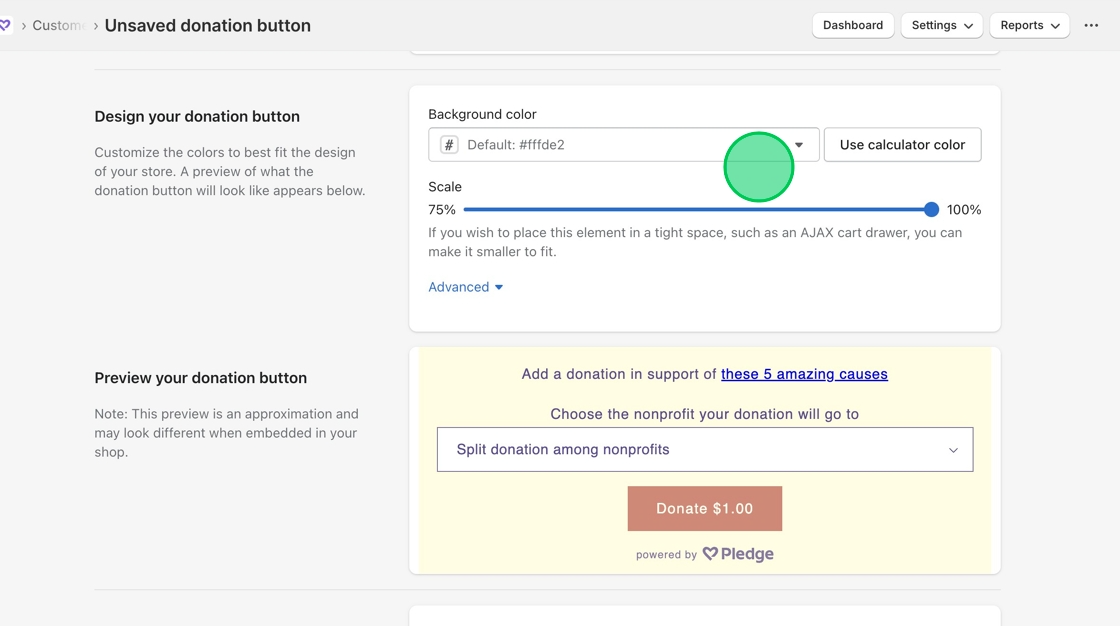Screen dimensions: 1120x626
Task: Click the 'Design your donation button' heading
Action: [x=197, y=116]
